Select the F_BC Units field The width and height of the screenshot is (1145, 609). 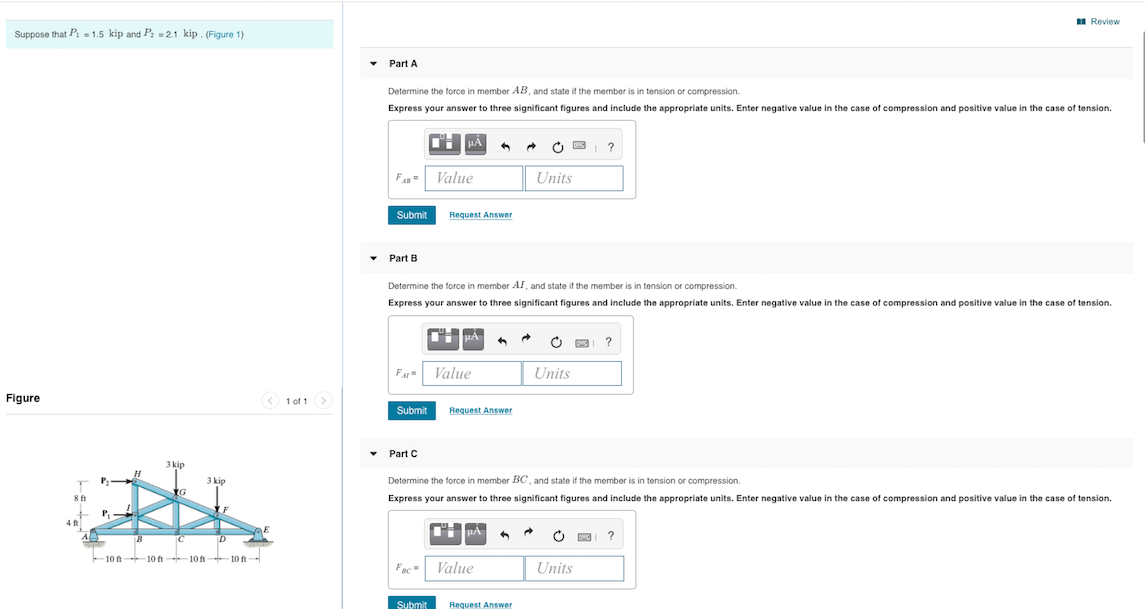[575, 568]
